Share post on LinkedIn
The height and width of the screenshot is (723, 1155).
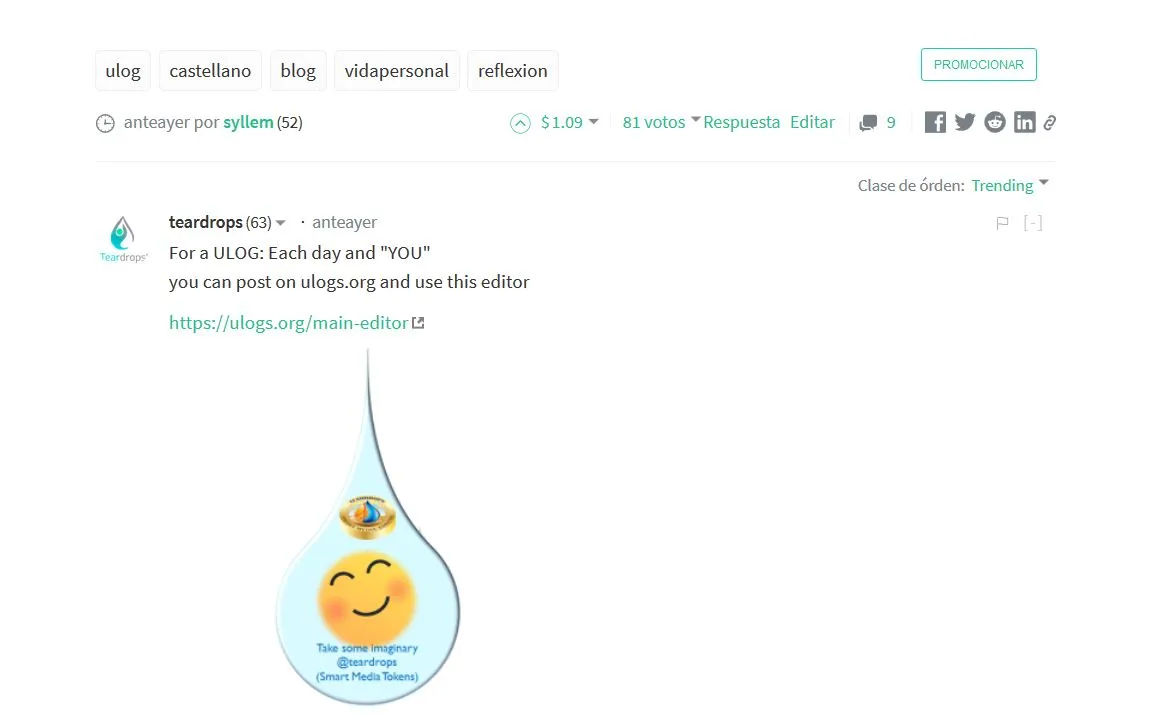1024,122
